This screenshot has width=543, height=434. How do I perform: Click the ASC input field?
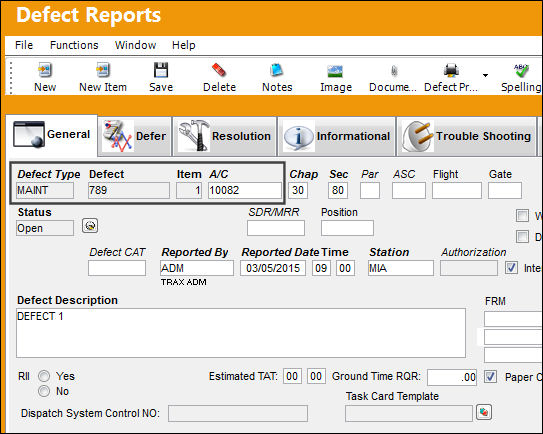point(409,191)
